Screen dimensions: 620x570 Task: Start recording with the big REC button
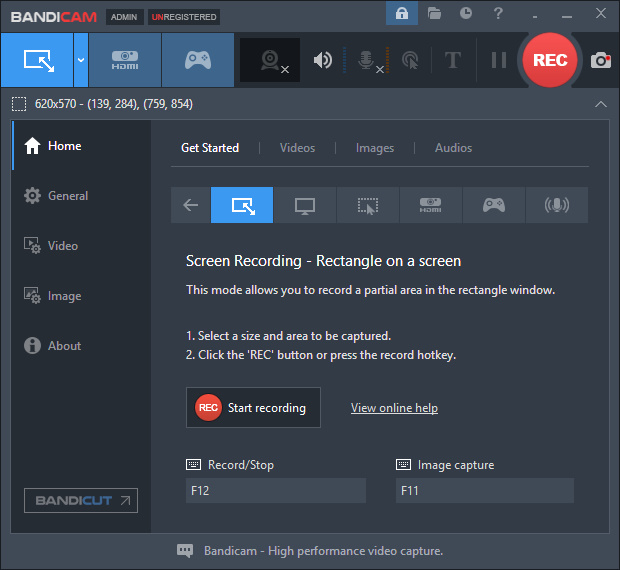pos(550,60)
